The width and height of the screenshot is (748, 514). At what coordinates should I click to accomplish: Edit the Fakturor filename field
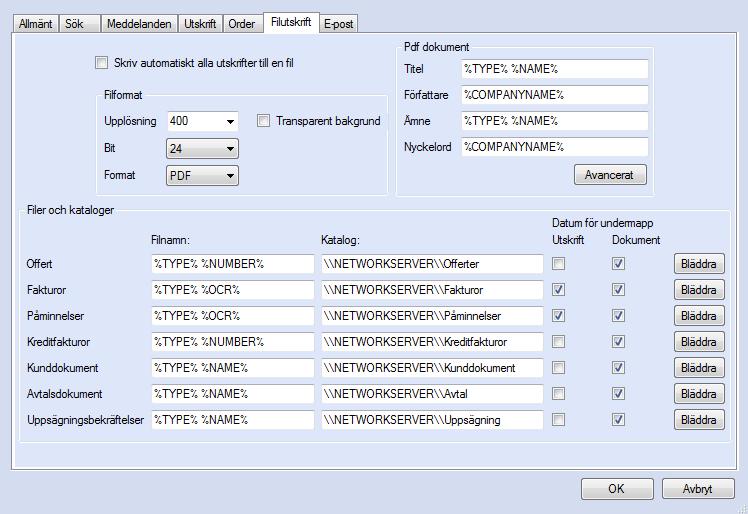233,290
